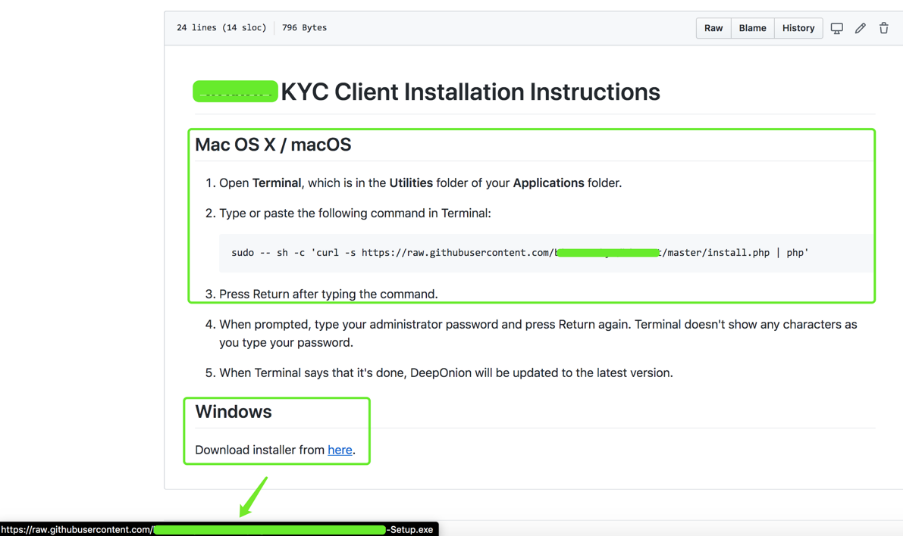Click the bold "Applications" word in step one
Screen dimensions: 903x536
click(x=548, y=183)
